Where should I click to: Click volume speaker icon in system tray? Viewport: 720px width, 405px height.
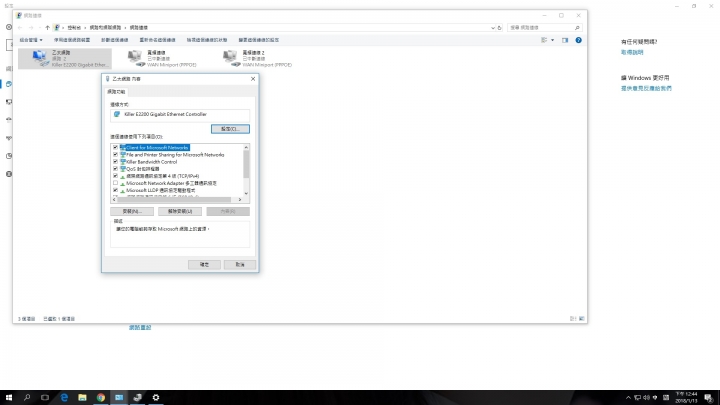point(647,398)
